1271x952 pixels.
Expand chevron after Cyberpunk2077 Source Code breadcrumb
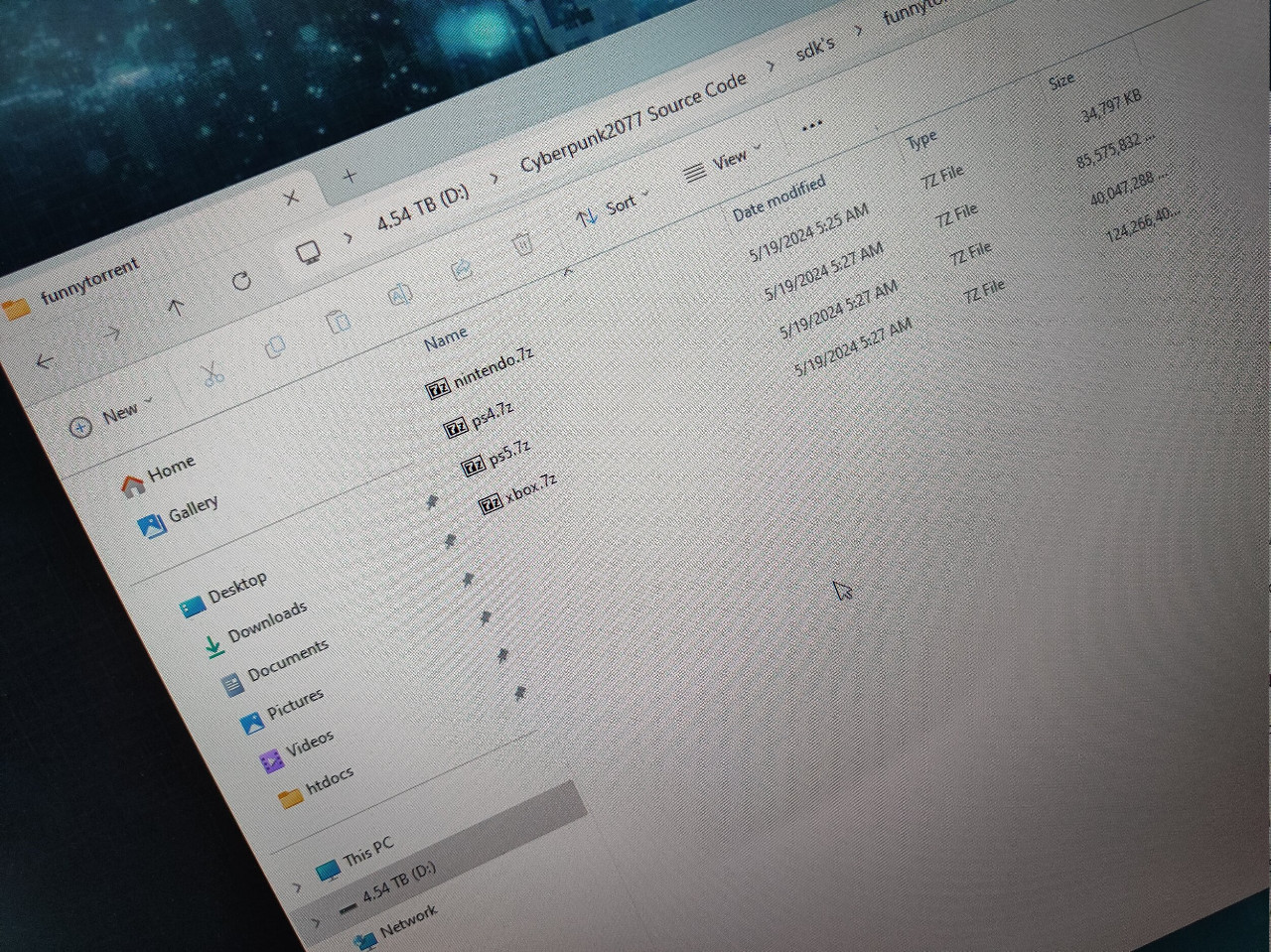point(771,67)
